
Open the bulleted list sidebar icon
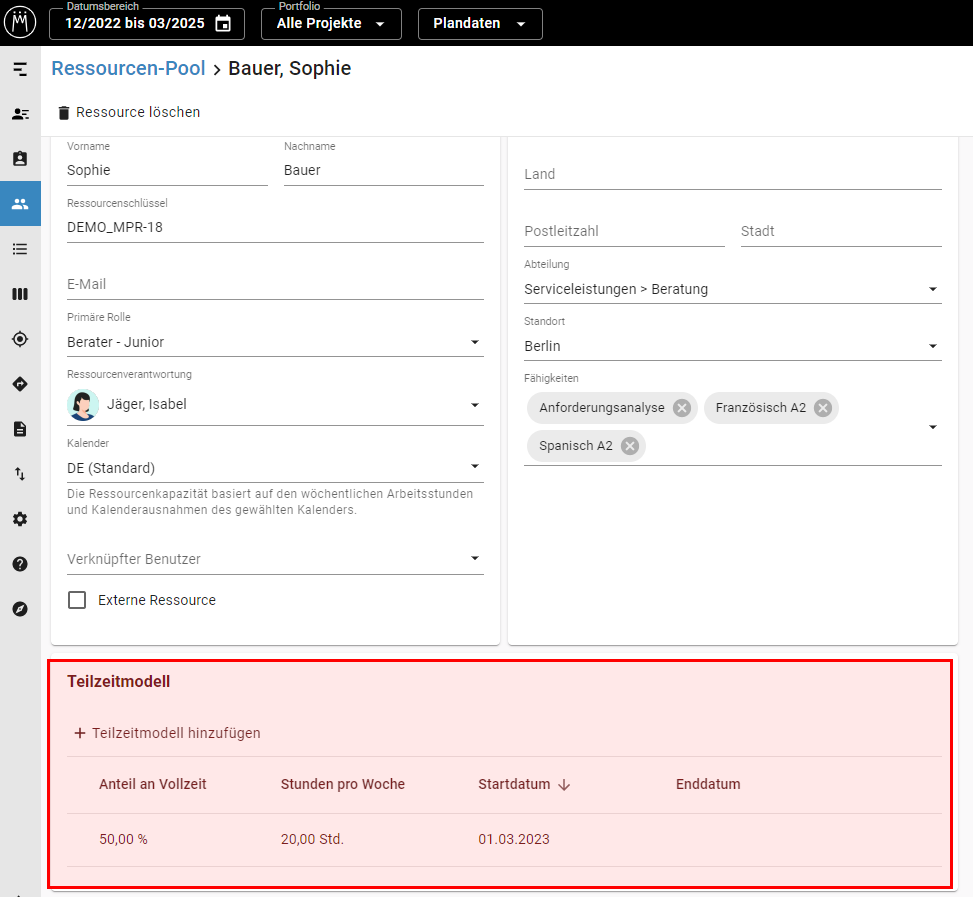(x=20, y=249)
